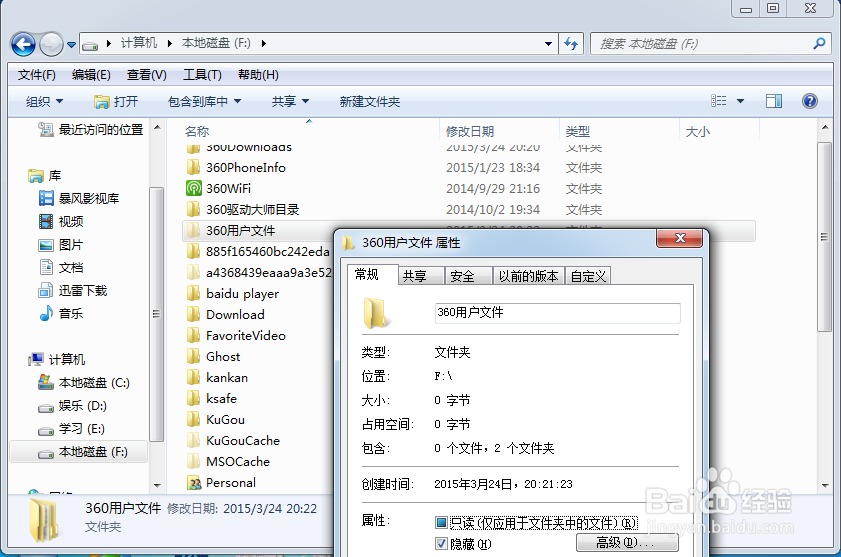Sort by 修改日期 column header

click(470, 131)
